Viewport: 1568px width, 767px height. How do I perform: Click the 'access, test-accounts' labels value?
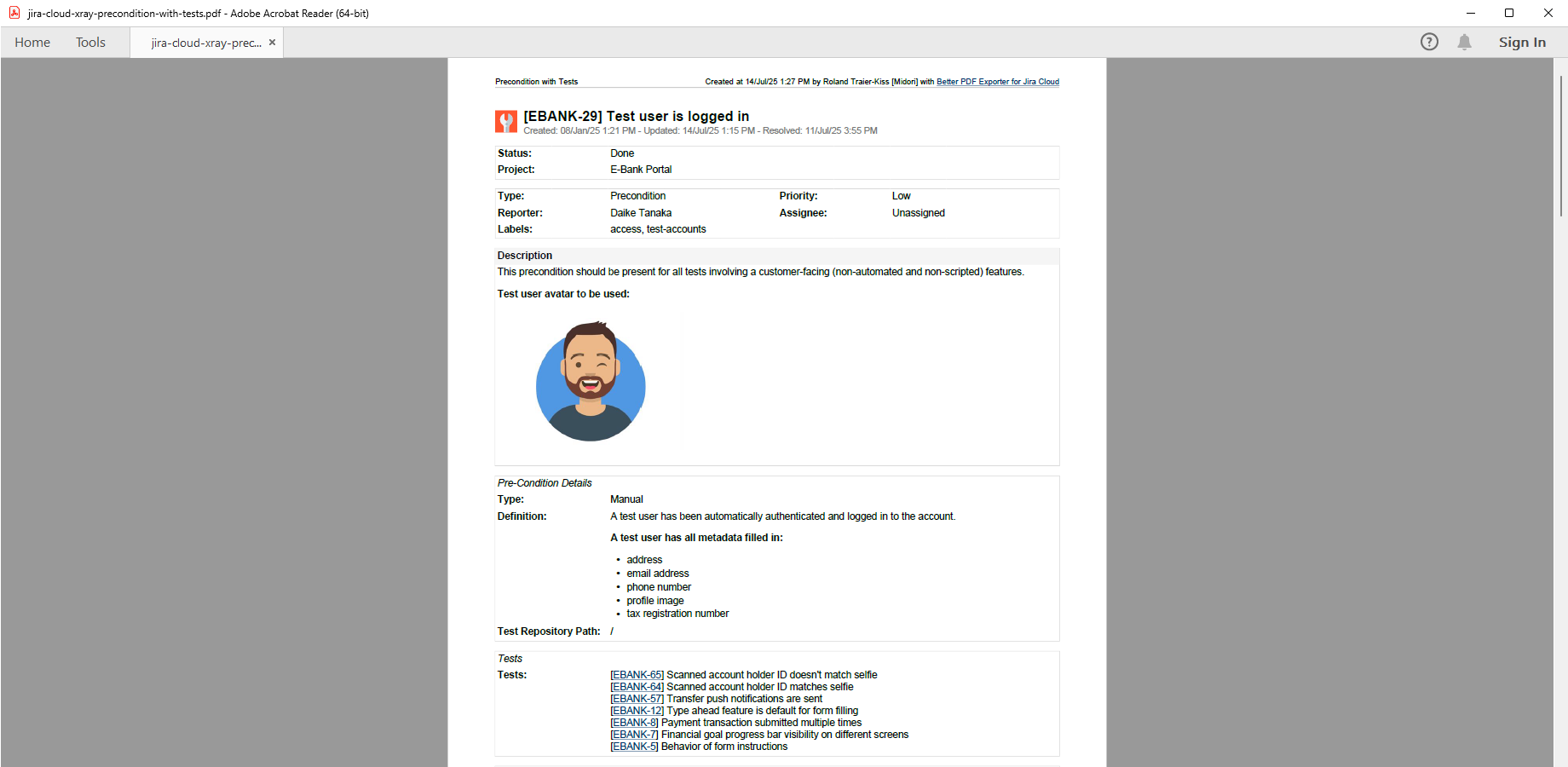(658, 229)
